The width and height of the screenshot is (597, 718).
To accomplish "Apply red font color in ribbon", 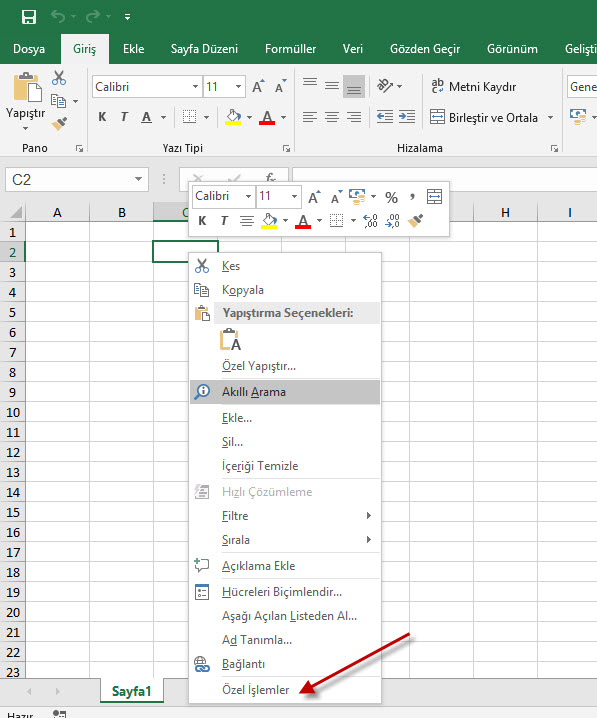I will coord(267,117).
